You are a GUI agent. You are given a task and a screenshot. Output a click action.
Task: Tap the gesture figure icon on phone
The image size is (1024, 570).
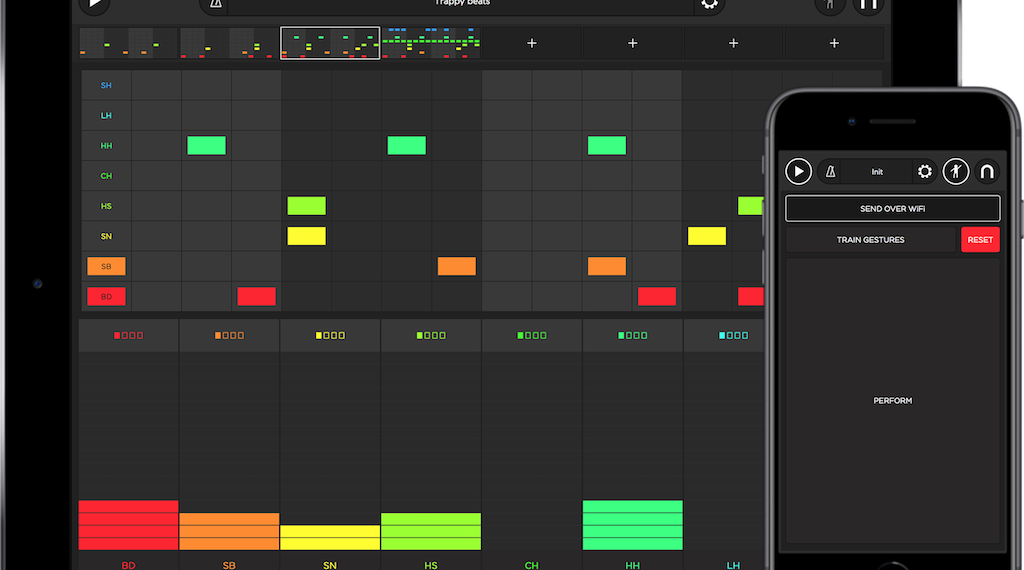click(x=956, y=172)
